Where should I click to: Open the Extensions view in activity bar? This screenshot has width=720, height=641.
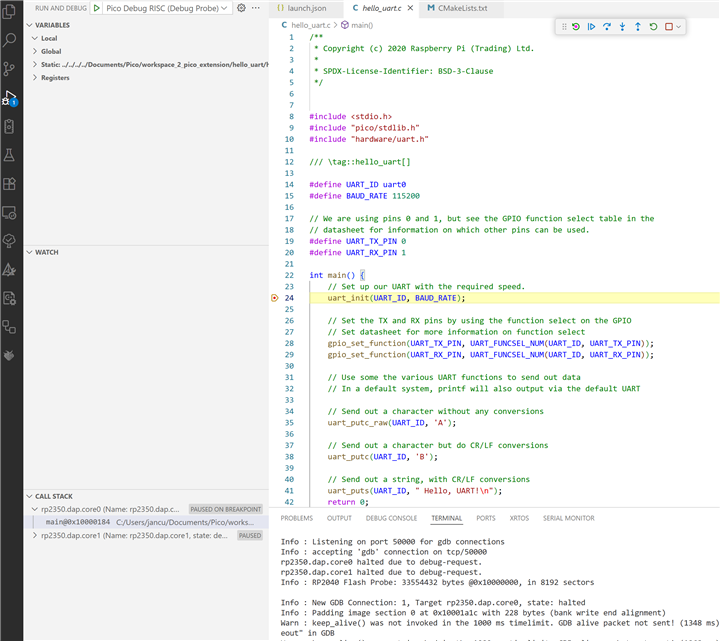[x=11, y=184]
